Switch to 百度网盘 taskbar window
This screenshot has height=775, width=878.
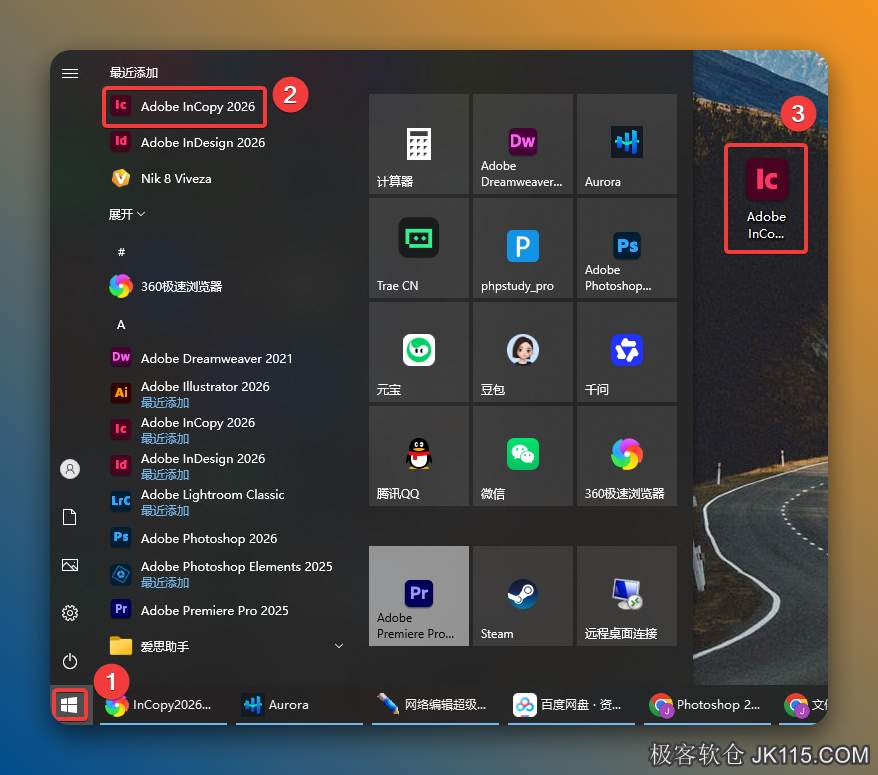571,705
